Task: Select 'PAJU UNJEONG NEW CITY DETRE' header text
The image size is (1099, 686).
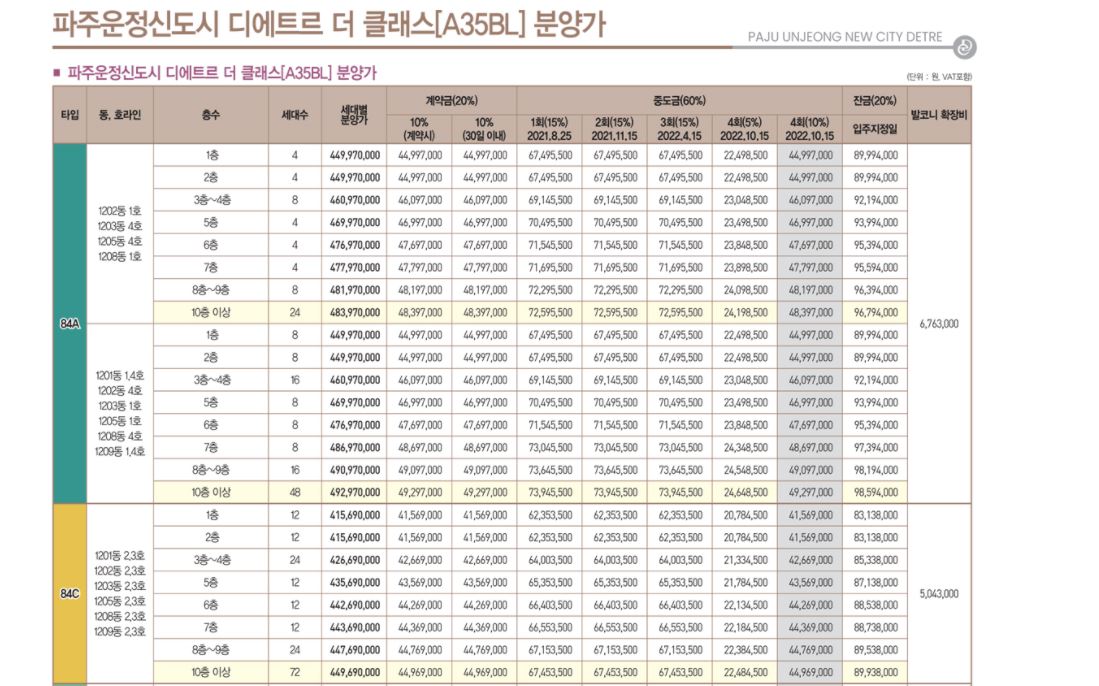Action: point(845,37)
